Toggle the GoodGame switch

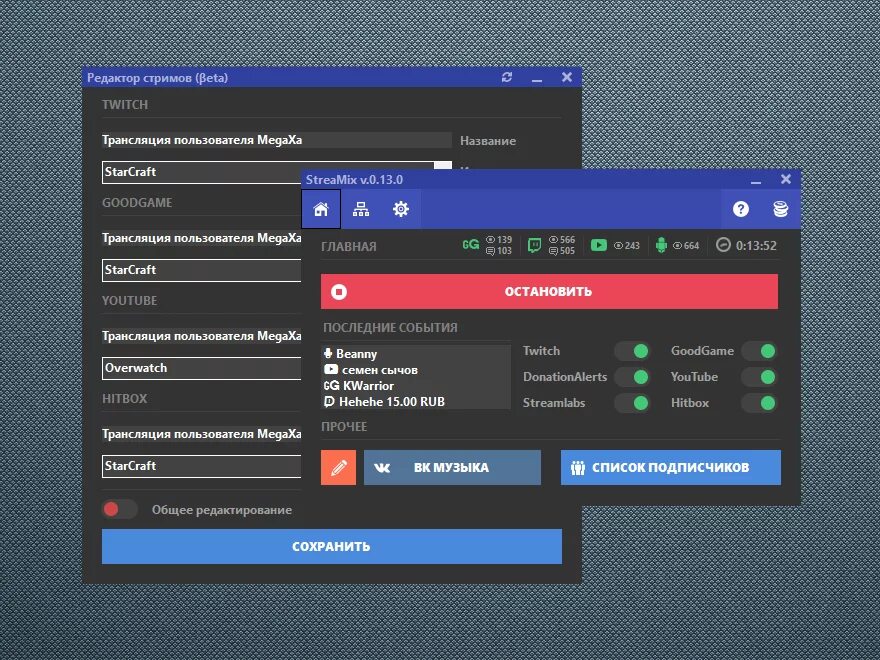pos(759,351)
